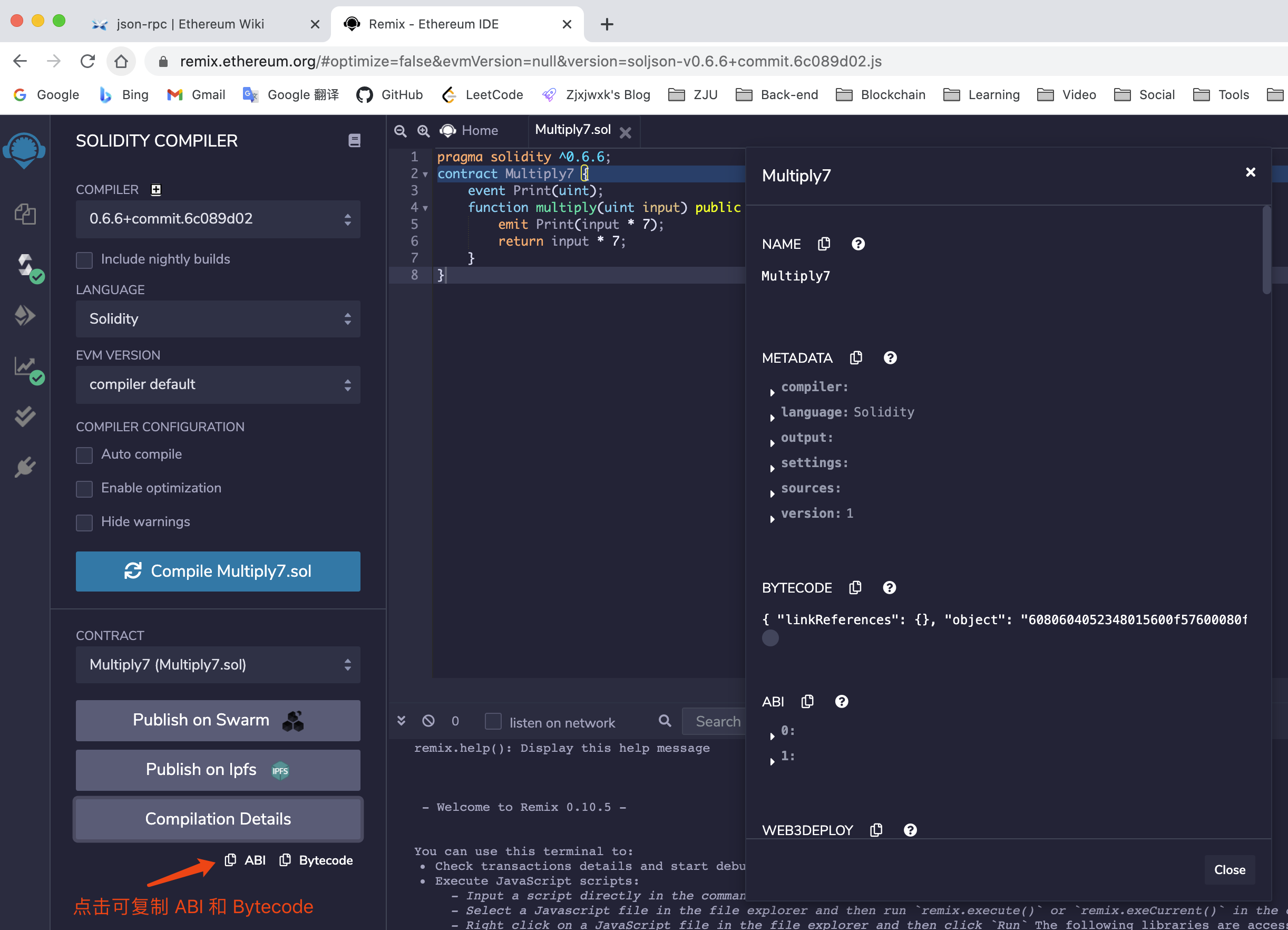The height and width of the screenshot is (930, 1288).
Task: Toggle the terminal collapse double-chevron
Action: [x=402, y=721]
